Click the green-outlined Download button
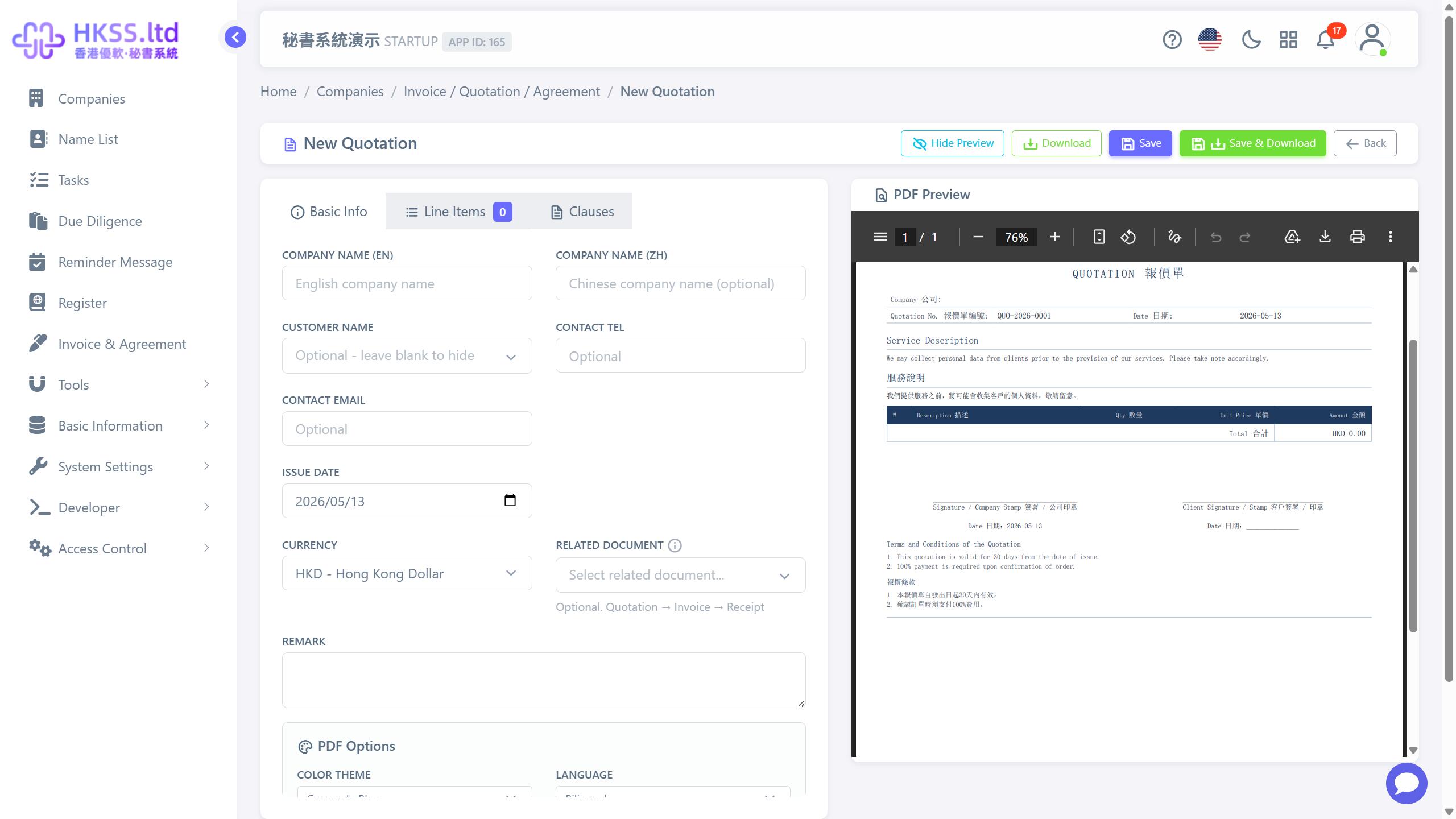This screenshot has width=1456, height=819. coord(1056,143)
